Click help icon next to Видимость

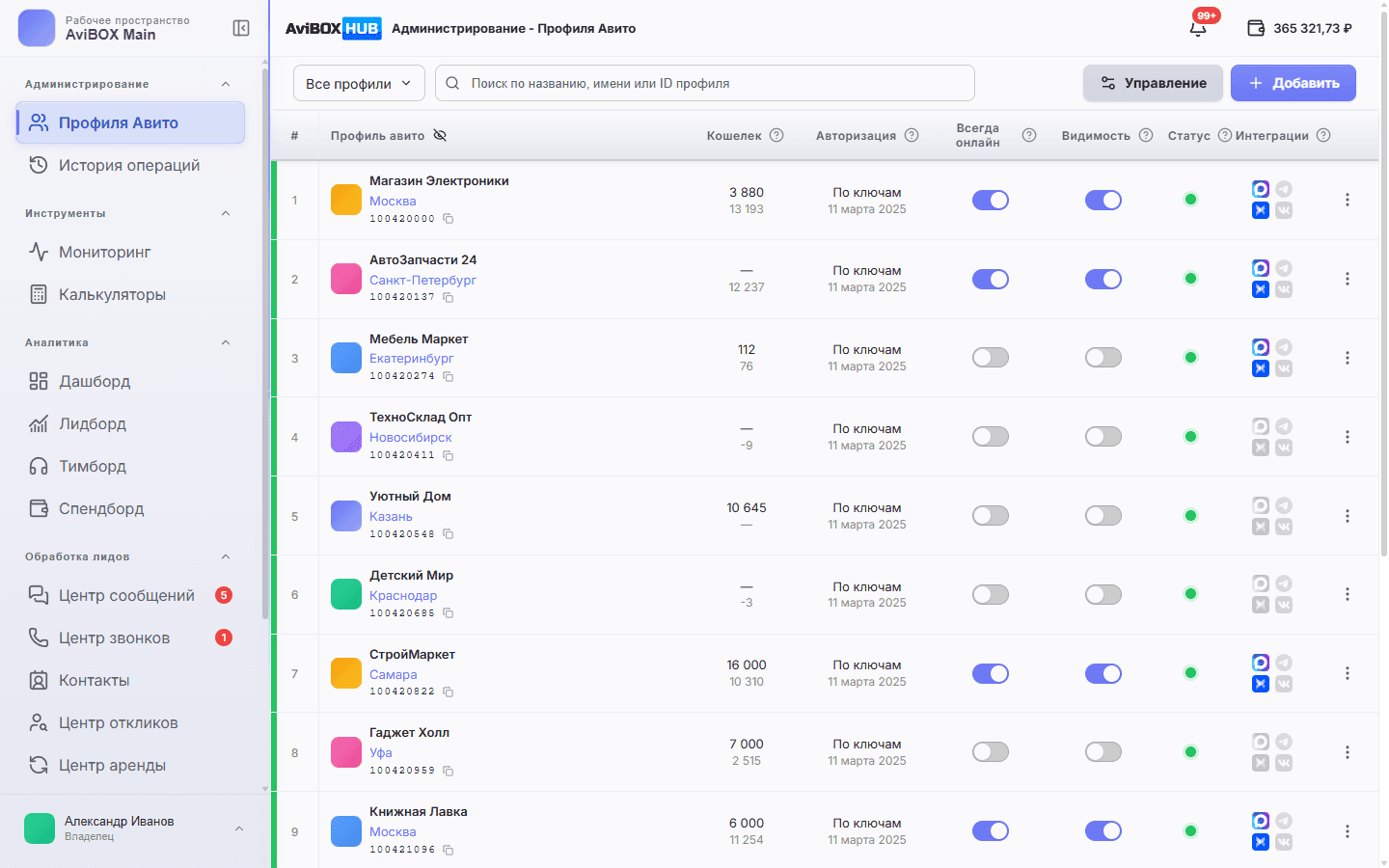pos(1146,135)
